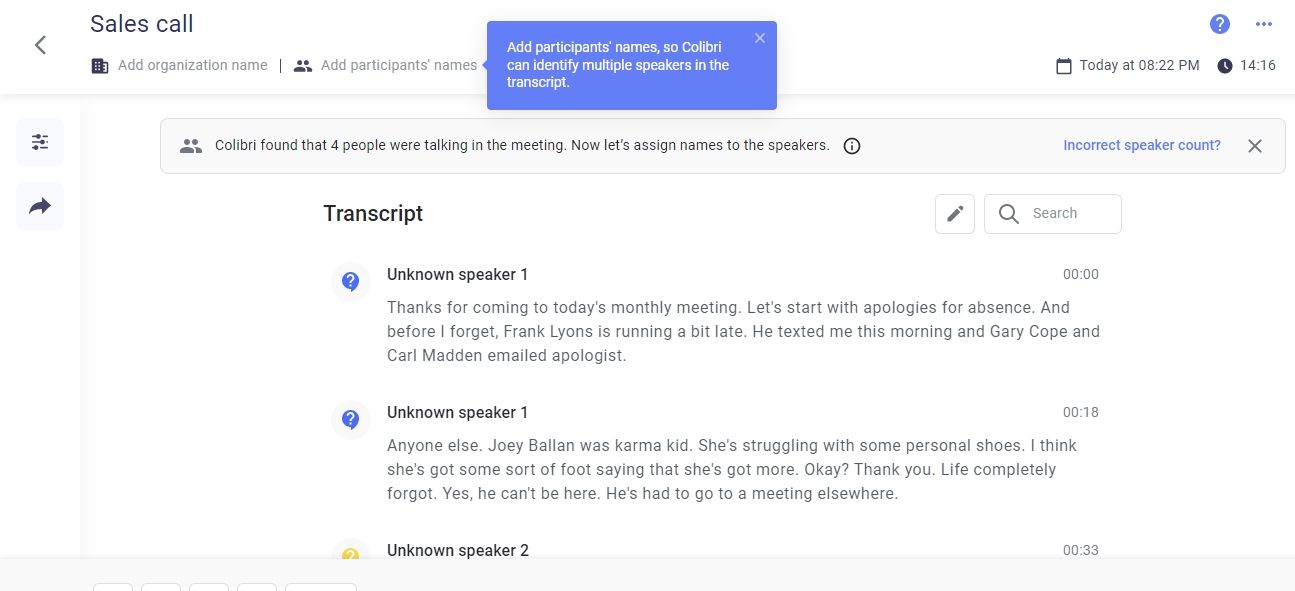
Task: Dismiss the speaker count banner
Action: click(x=1255, y=145)
